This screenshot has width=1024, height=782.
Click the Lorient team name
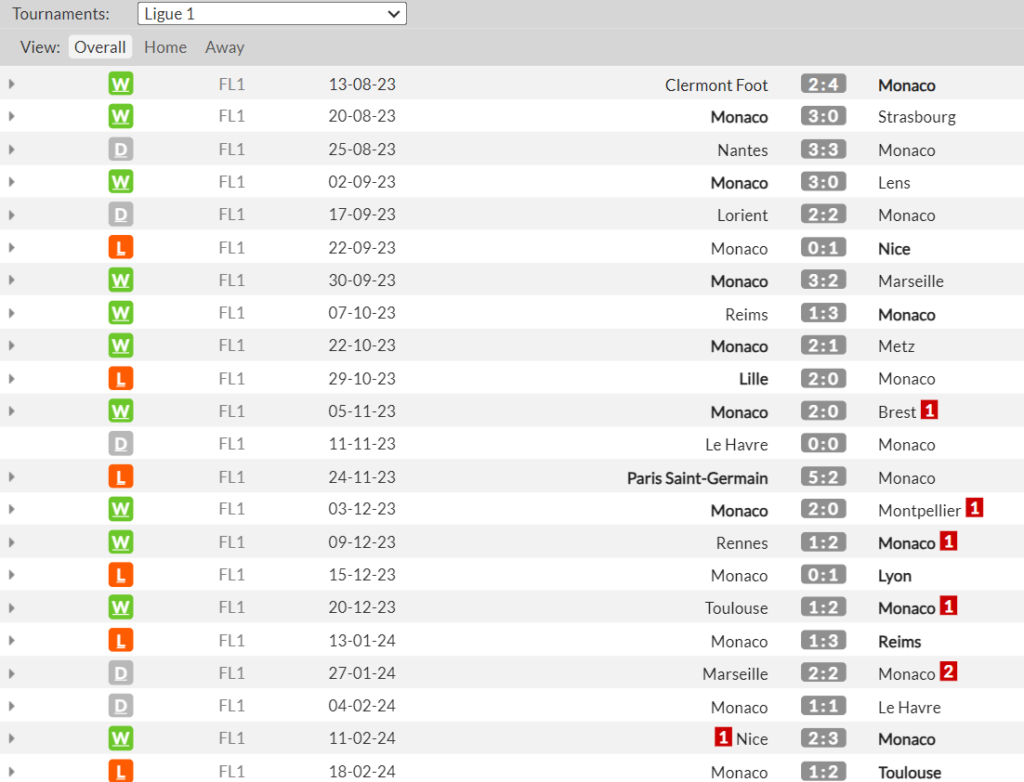(x=743, y=216)
